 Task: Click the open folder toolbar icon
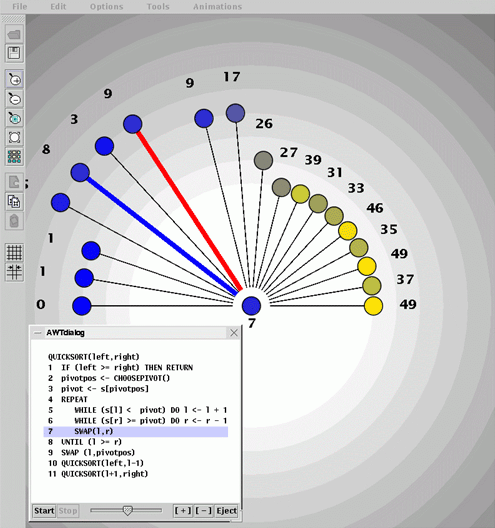[x=14, y=34]
